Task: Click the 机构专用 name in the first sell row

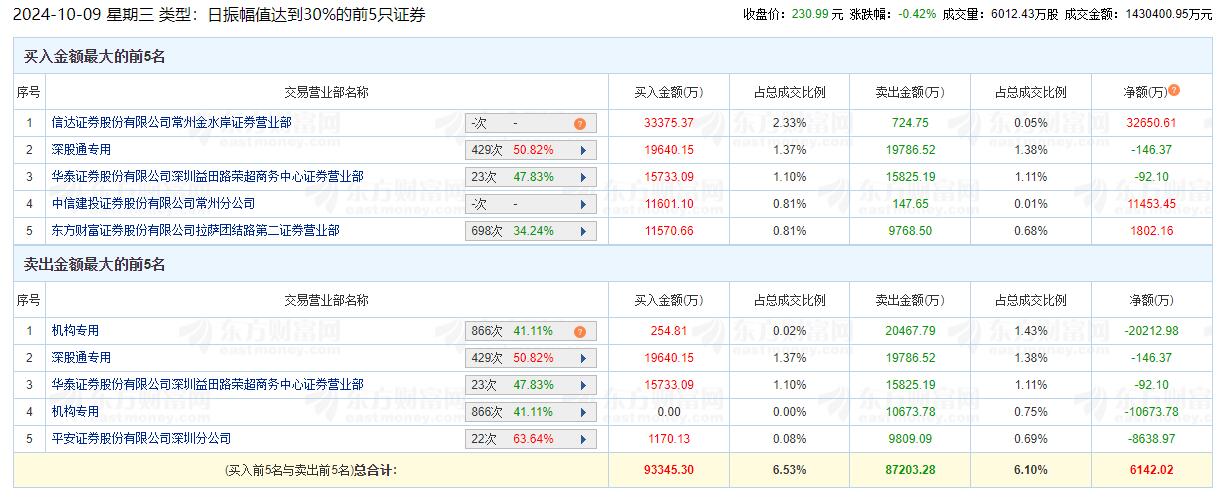Action: 75,331
